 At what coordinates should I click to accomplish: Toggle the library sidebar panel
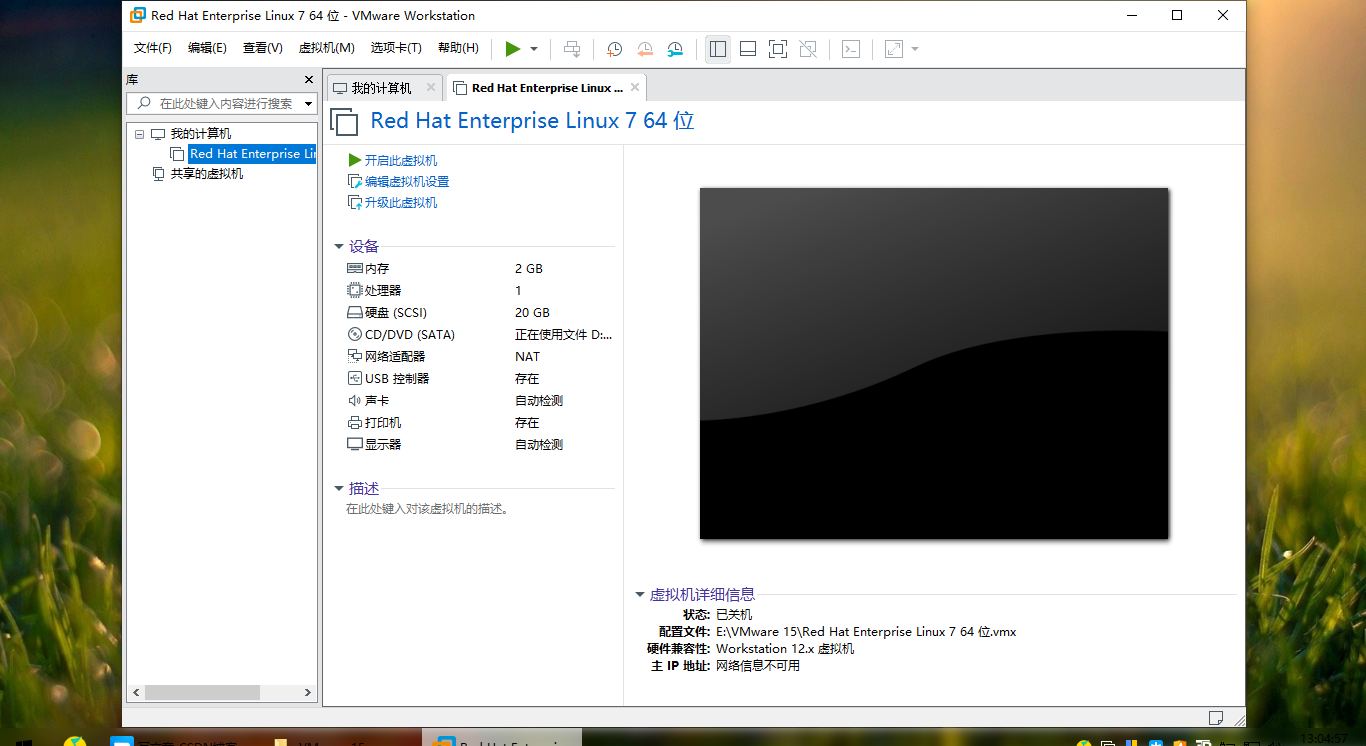point(717,48)
